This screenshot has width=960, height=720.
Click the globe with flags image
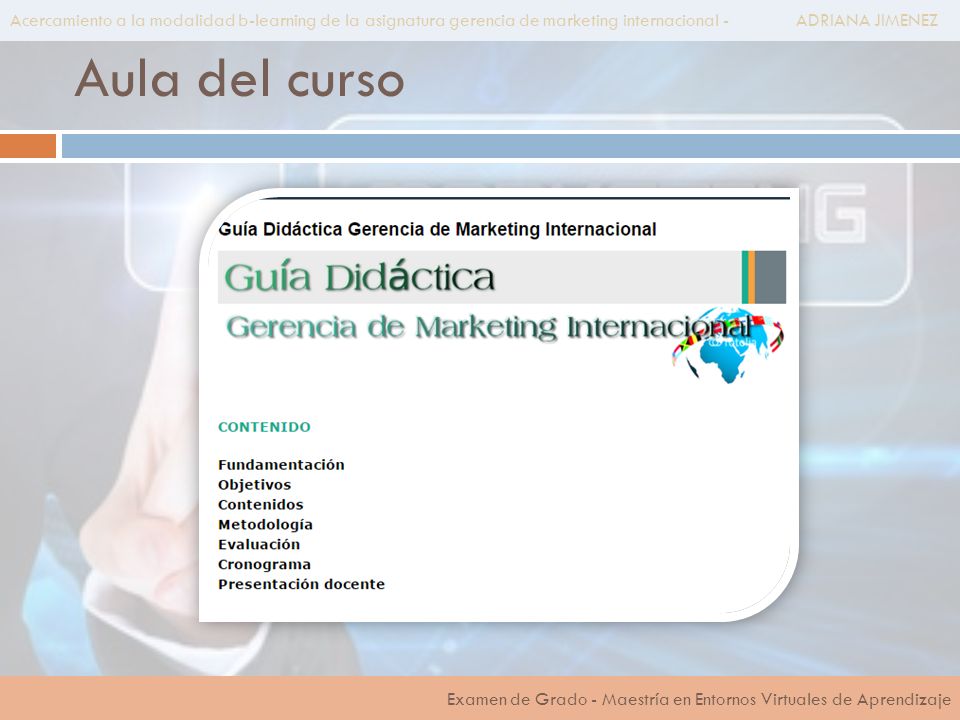729,346
